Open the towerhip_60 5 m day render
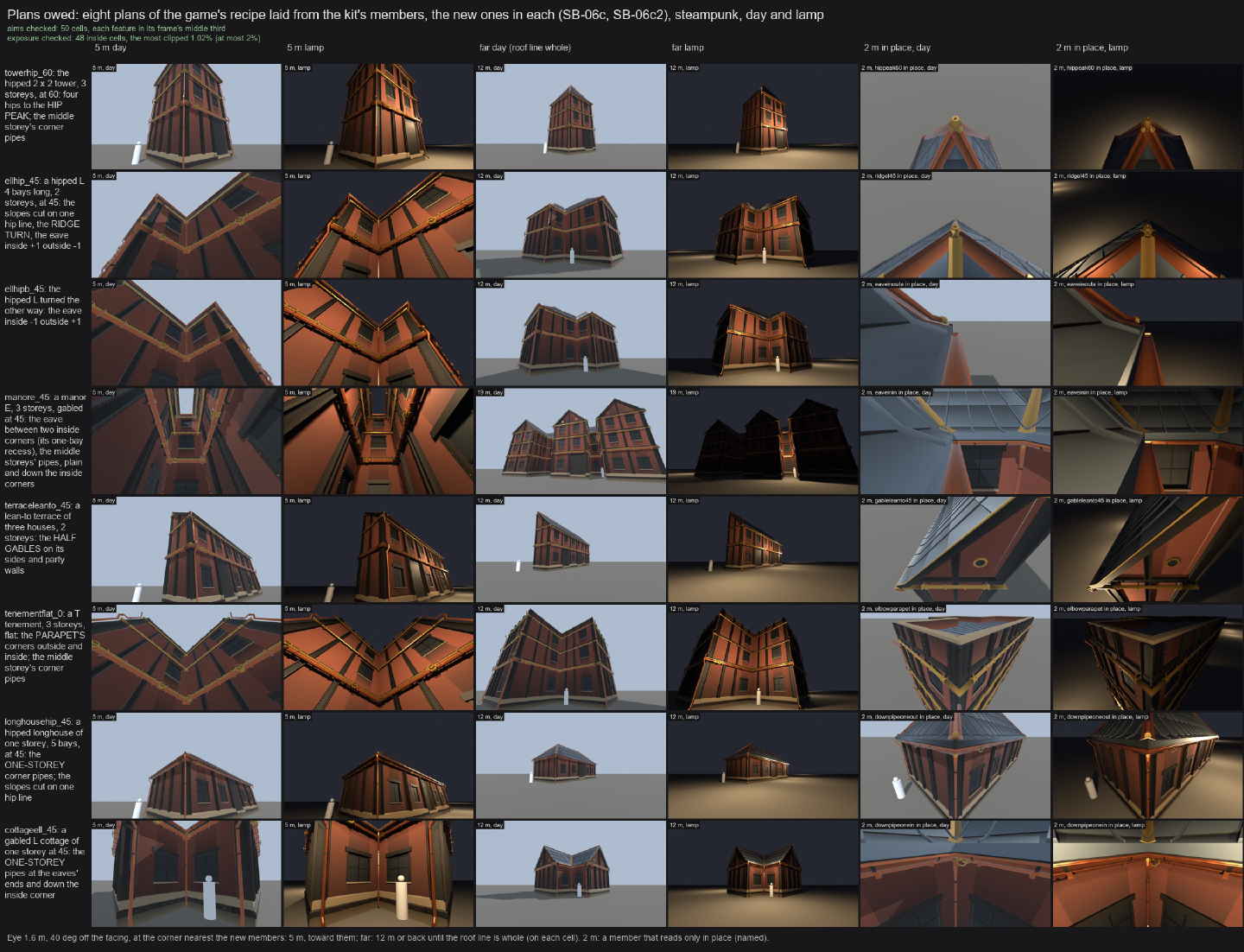Image resolution: width=1244 pixels, height=952 pixels. [187, 117]
